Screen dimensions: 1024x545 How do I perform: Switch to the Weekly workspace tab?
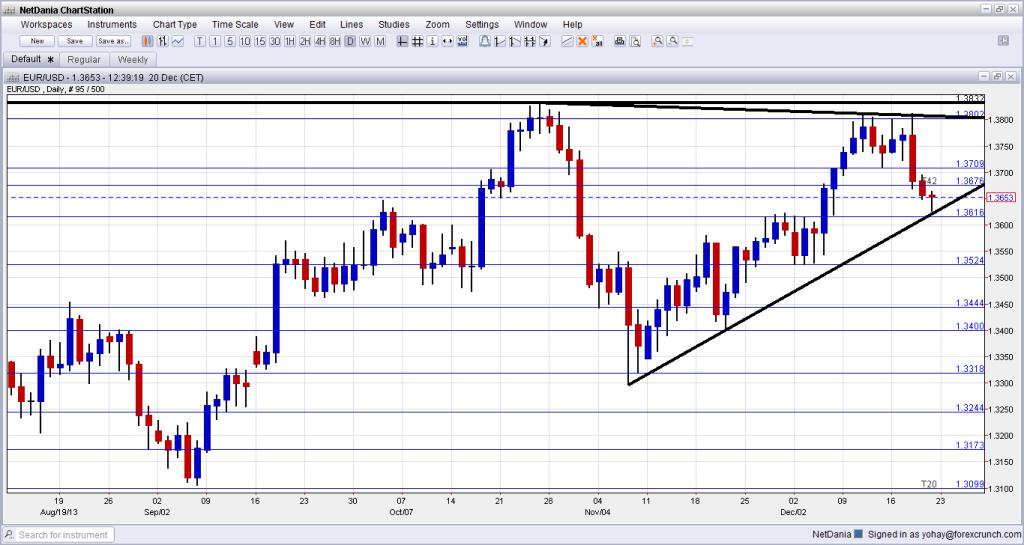click(133, 59)
